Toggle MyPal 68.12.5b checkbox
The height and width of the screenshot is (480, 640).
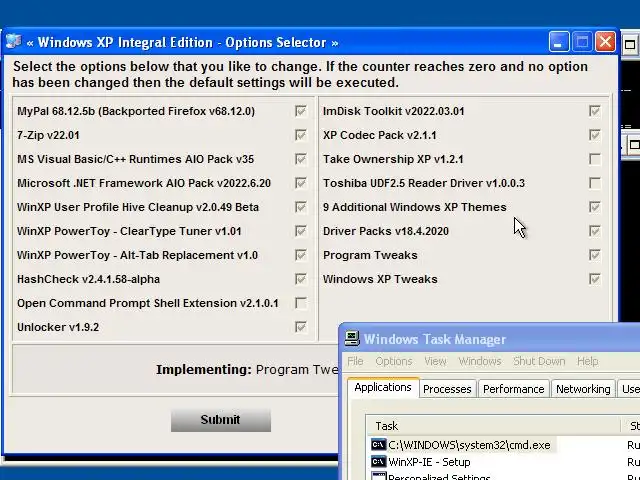pyautogui.click(x=301, y=111)
